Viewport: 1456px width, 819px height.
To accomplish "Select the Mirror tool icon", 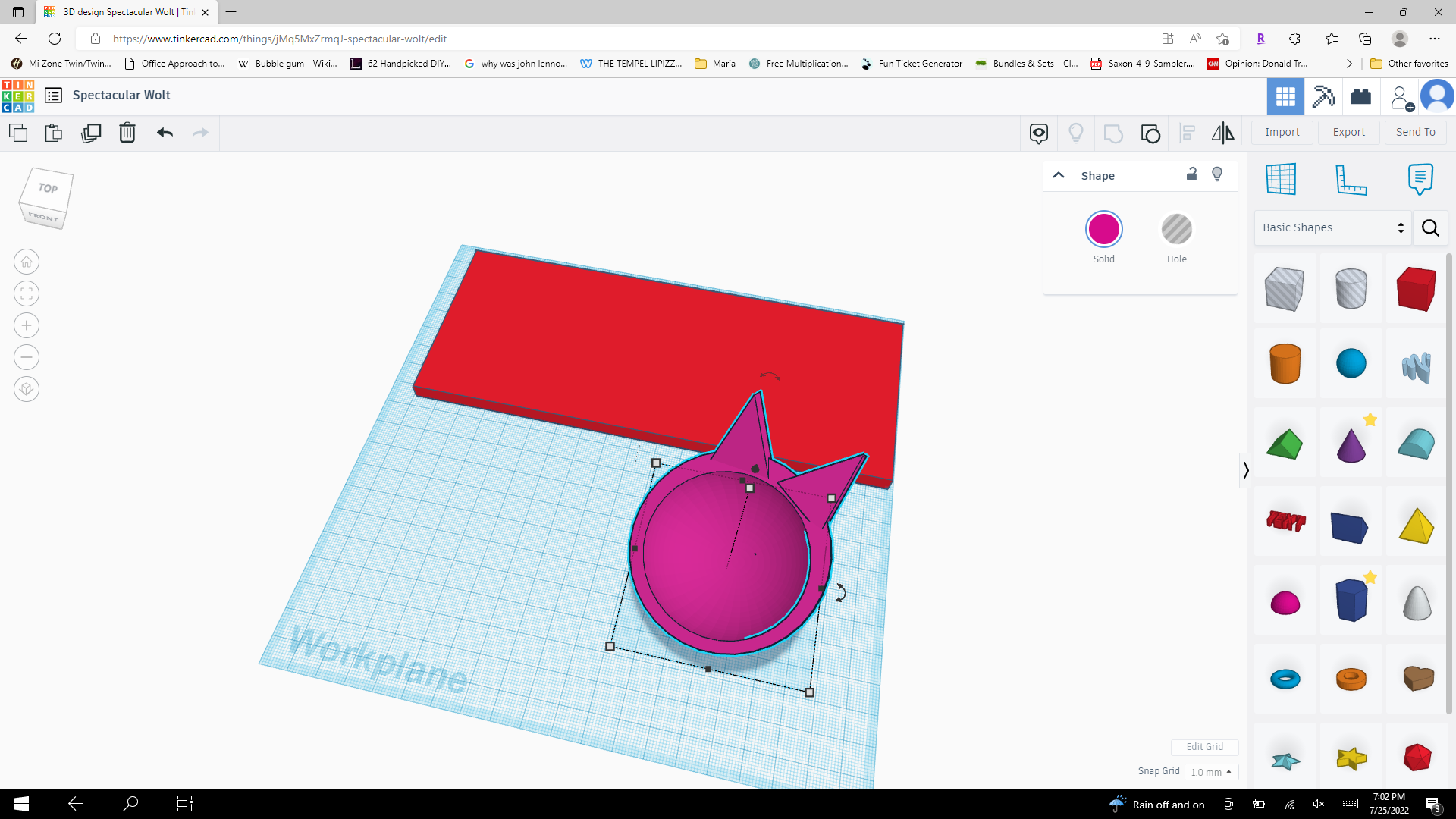I will point(1222,133).
